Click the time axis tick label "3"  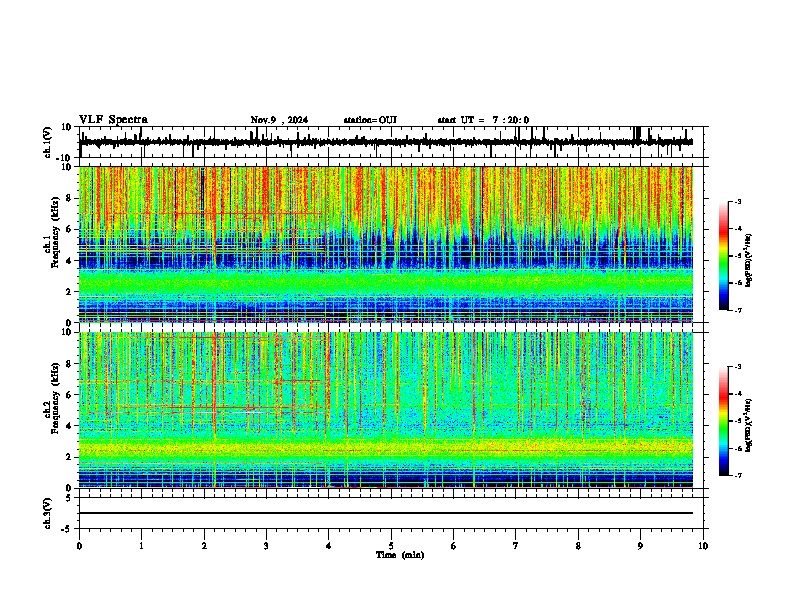pos(266,546)
